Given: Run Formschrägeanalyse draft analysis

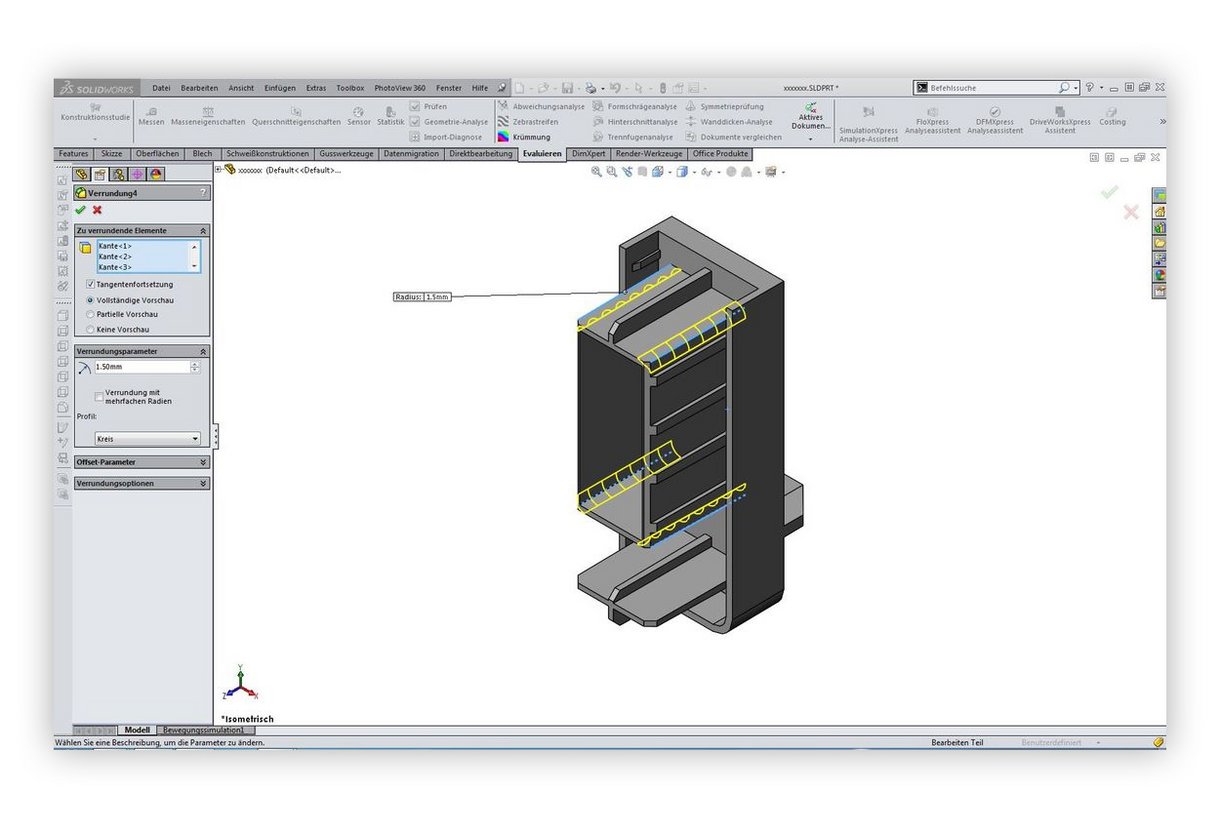Looking at the screenshot, I should tap(634, 106).
